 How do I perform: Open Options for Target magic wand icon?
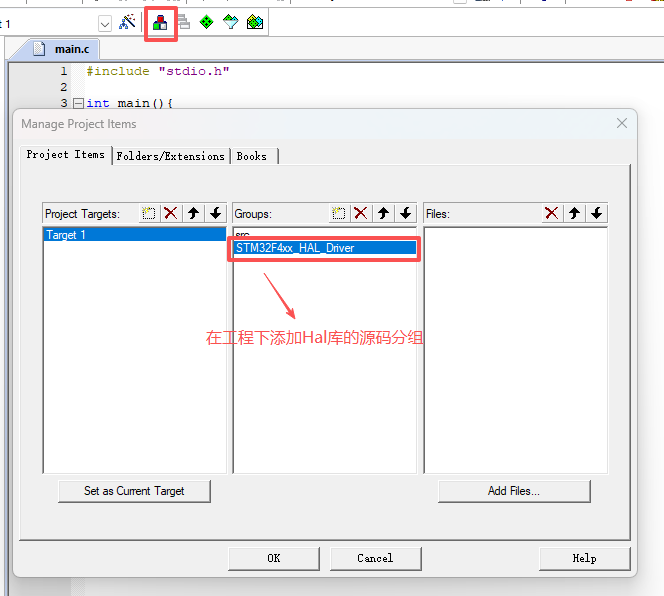[x=127, y=22]
